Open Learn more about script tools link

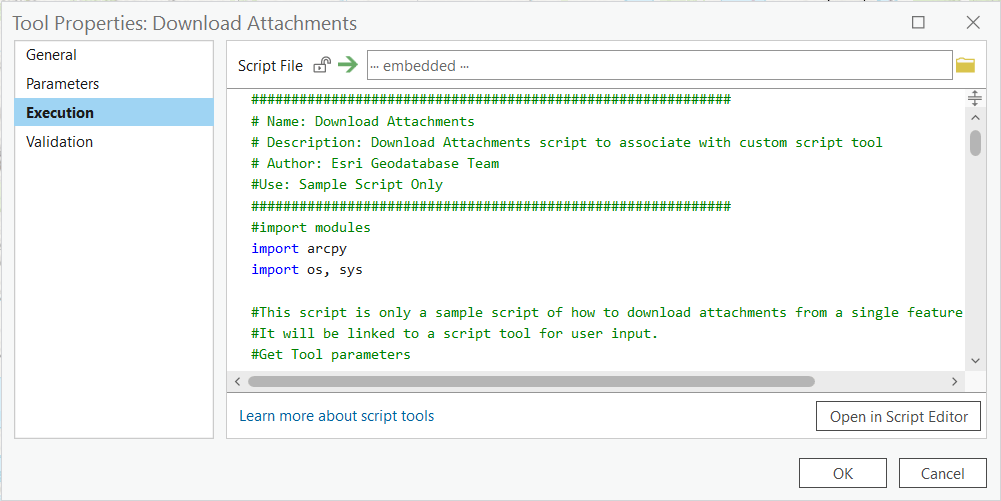point(336,416)
